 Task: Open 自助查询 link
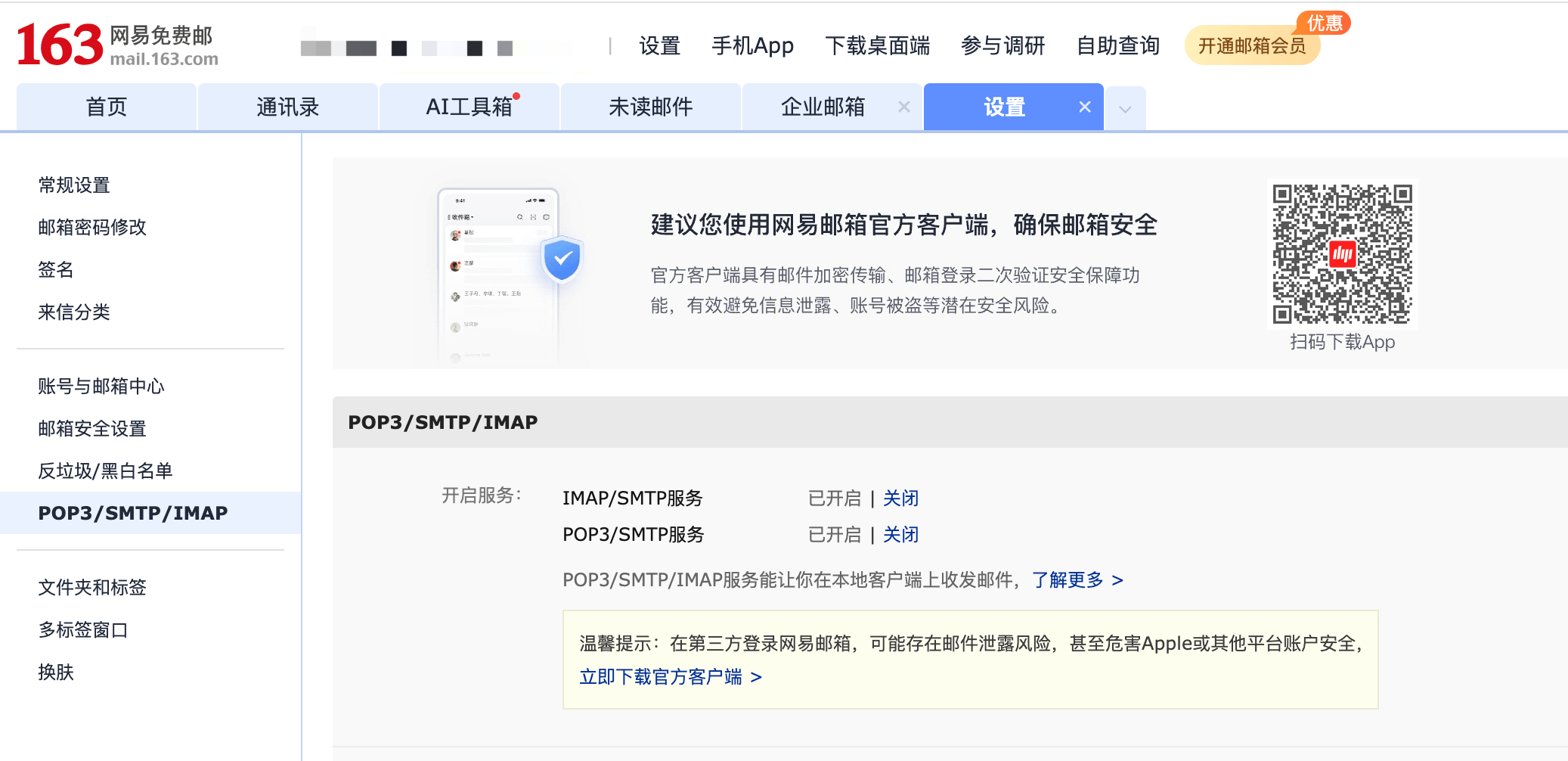pyautogui.click(x=1118, y=46)
